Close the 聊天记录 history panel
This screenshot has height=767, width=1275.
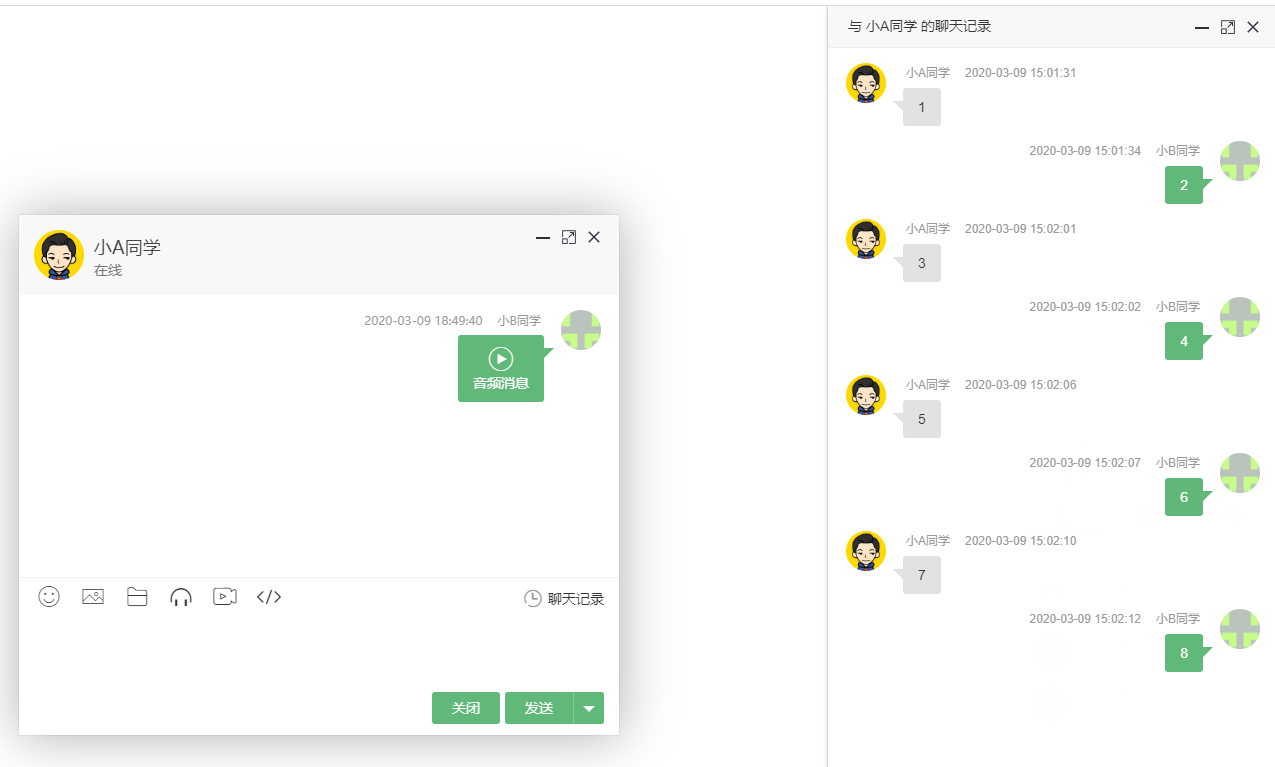(1253, 27)
